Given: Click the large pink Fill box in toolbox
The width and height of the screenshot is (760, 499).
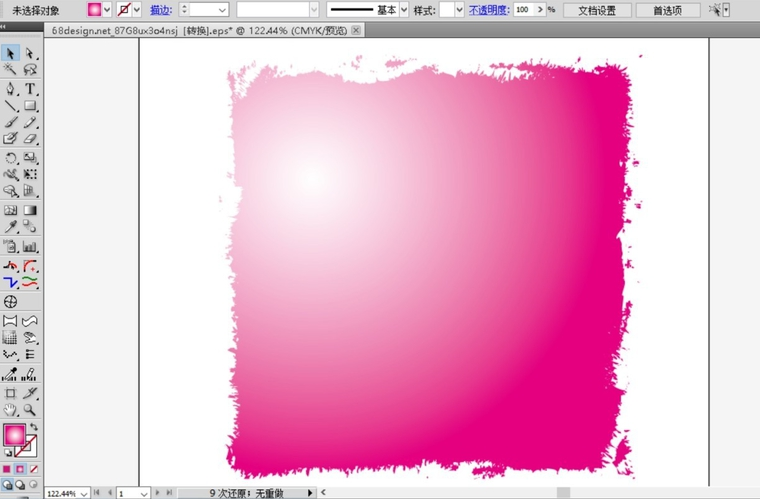Looking at the screenshot, I should click(x=15, y=435).
